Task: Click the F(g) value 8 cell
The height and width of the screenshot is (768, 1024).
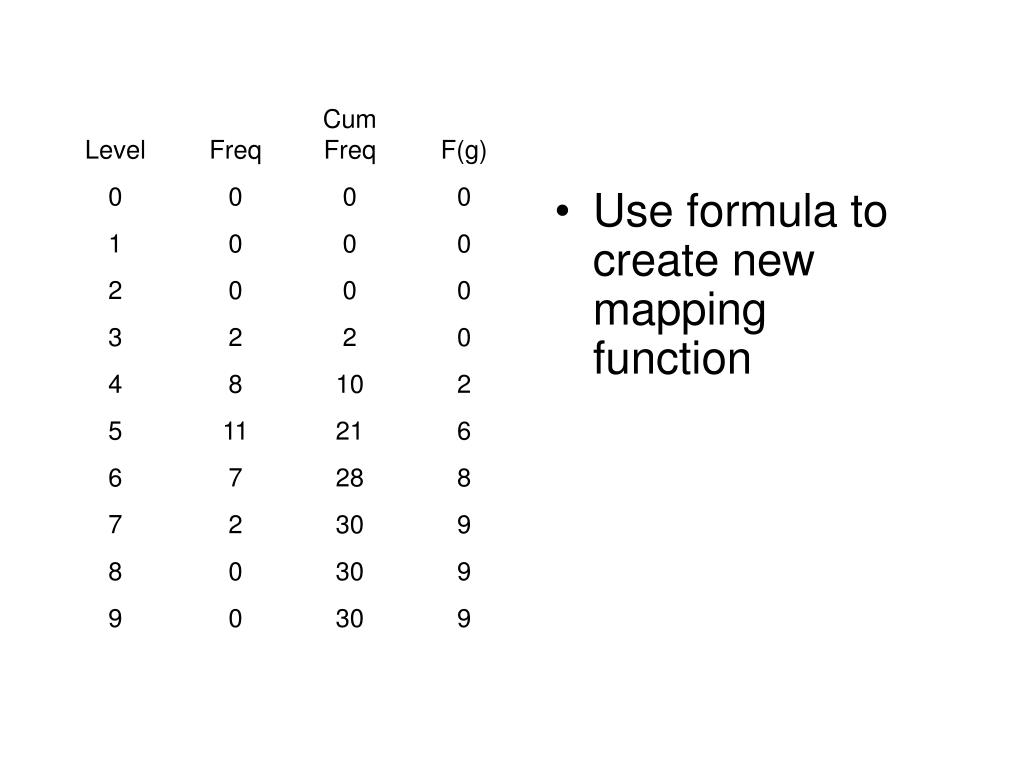Action: point(464,479)
